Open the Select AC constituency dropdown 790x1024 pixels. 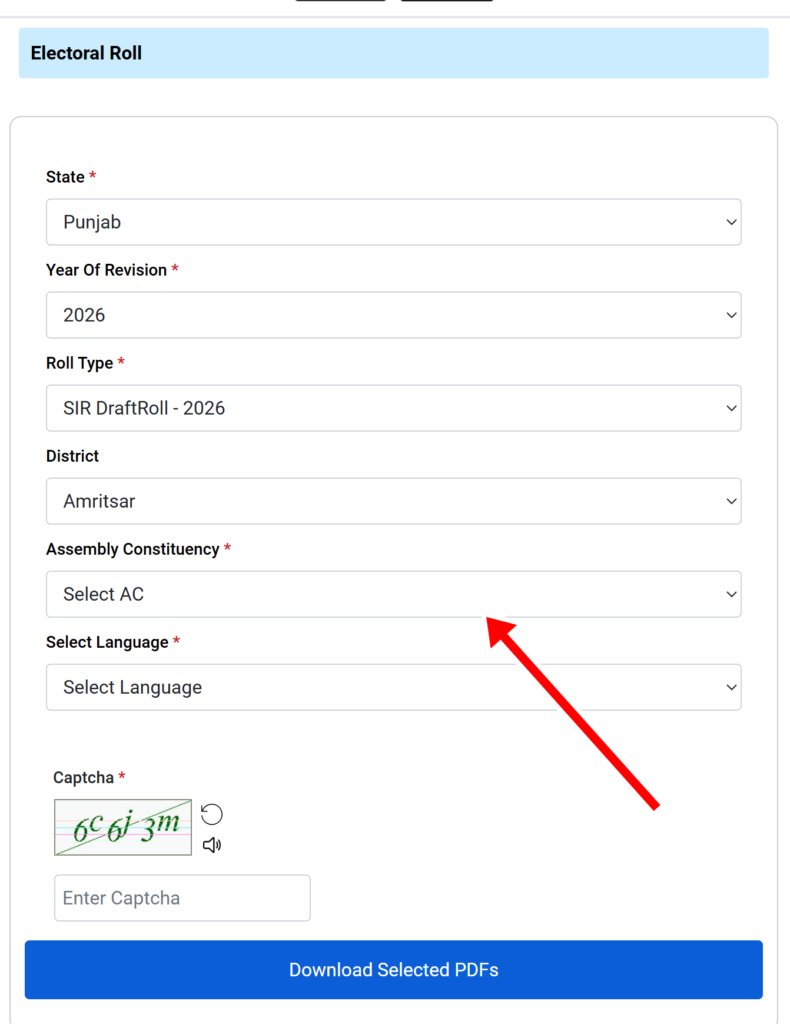click(x=394, y=594)
